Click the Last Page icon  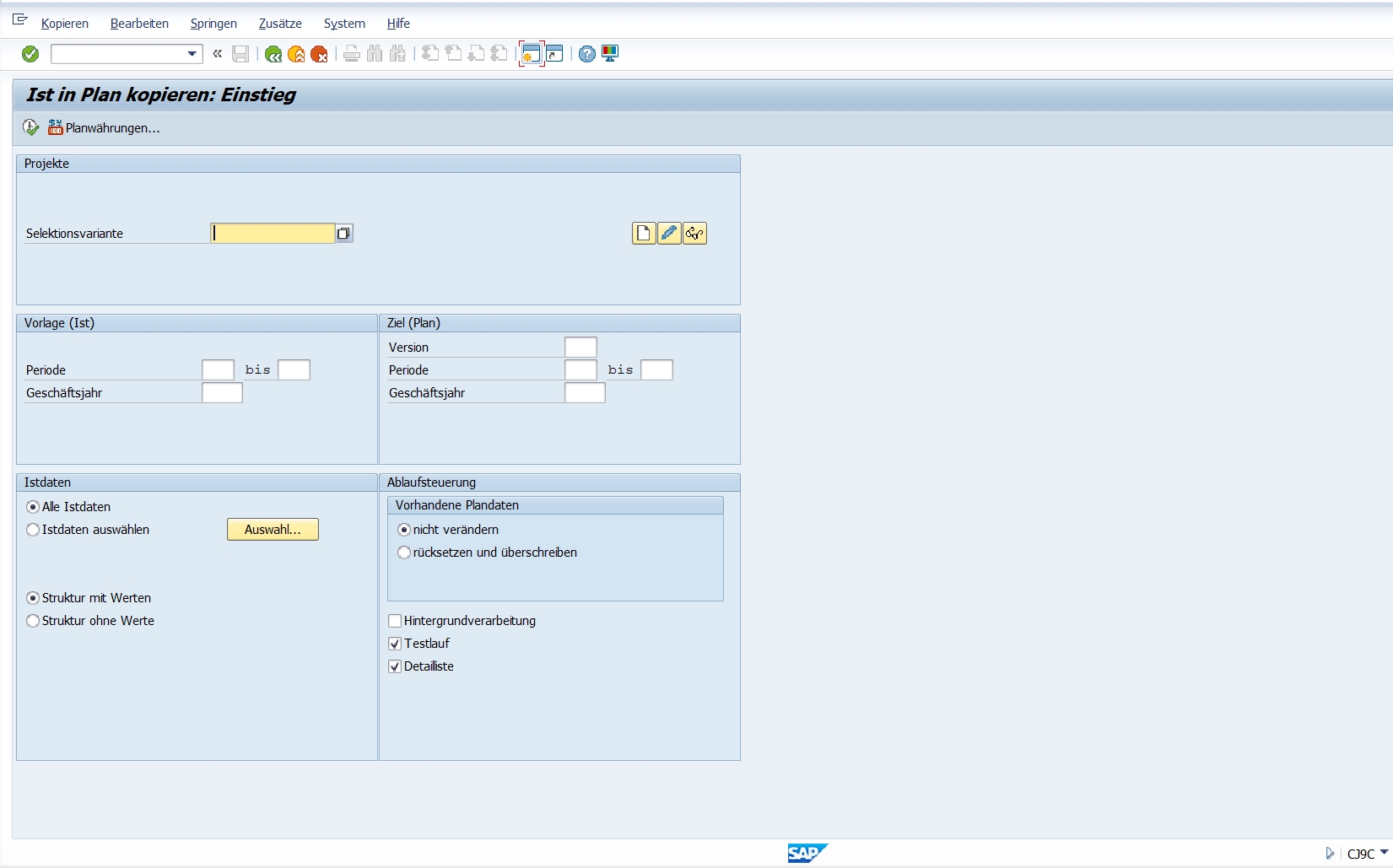pos(499,54)
